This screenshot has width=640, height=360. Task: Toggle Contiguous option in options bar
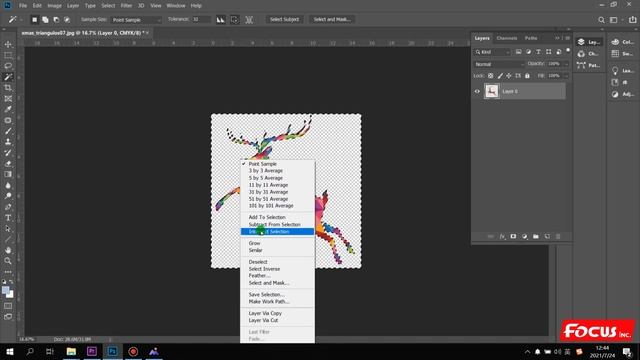click(234, 20)
